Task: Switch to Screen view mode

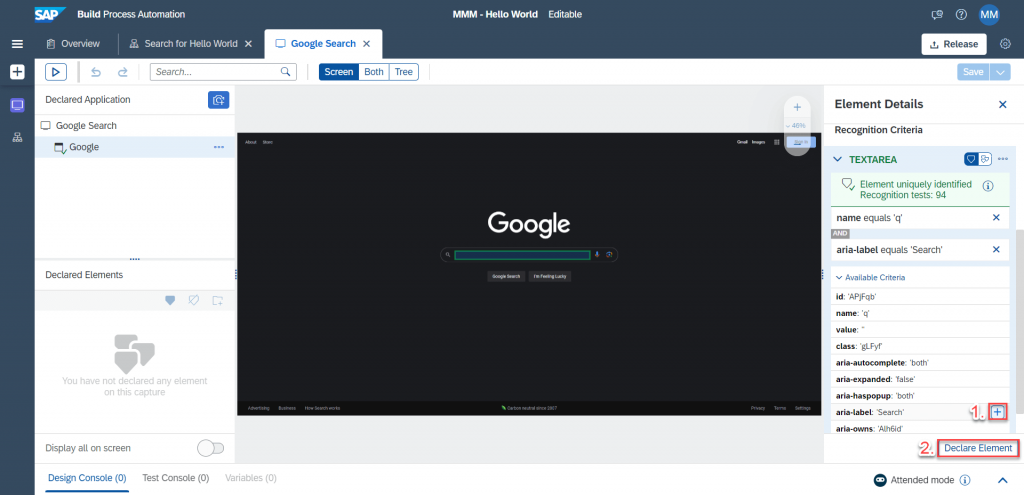Action: click(x=339, y=72)
